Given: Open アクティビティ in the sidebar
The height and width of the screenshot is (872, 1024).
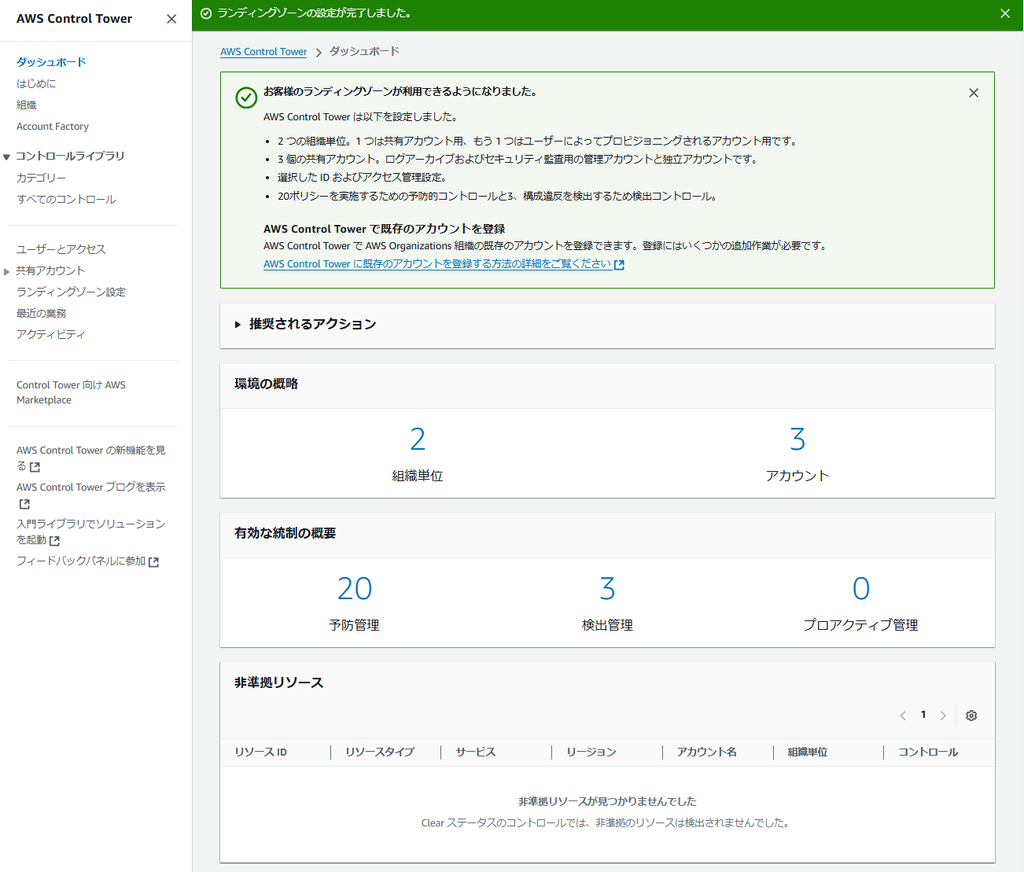Looking at the screenshot, I should click(x=50, y=334).
